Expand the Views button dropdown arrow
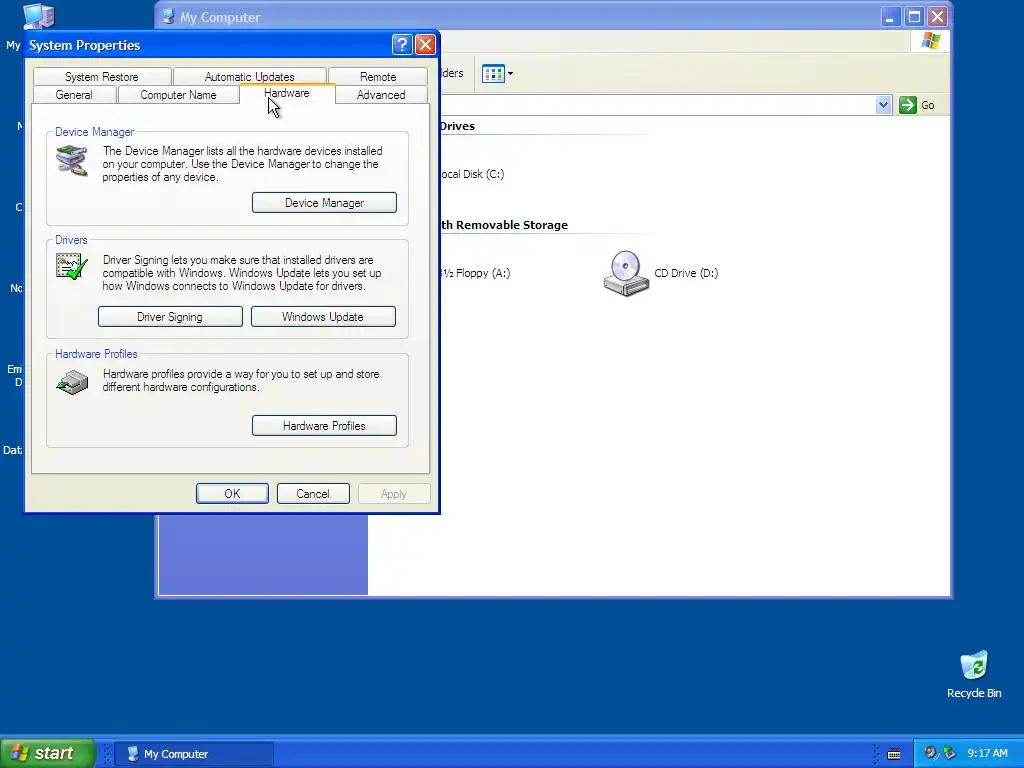Viewport: 1024px width, 768px height. point(510,74)
